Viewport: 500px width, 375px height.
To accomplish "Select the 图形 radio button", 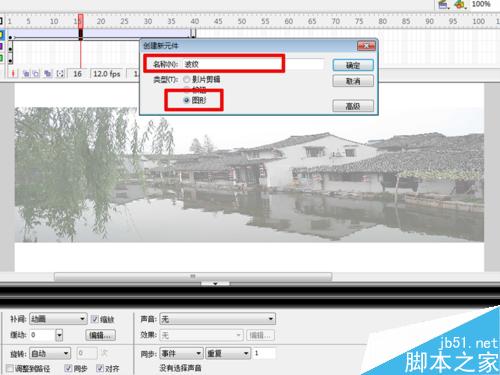I will click(186, 100).
